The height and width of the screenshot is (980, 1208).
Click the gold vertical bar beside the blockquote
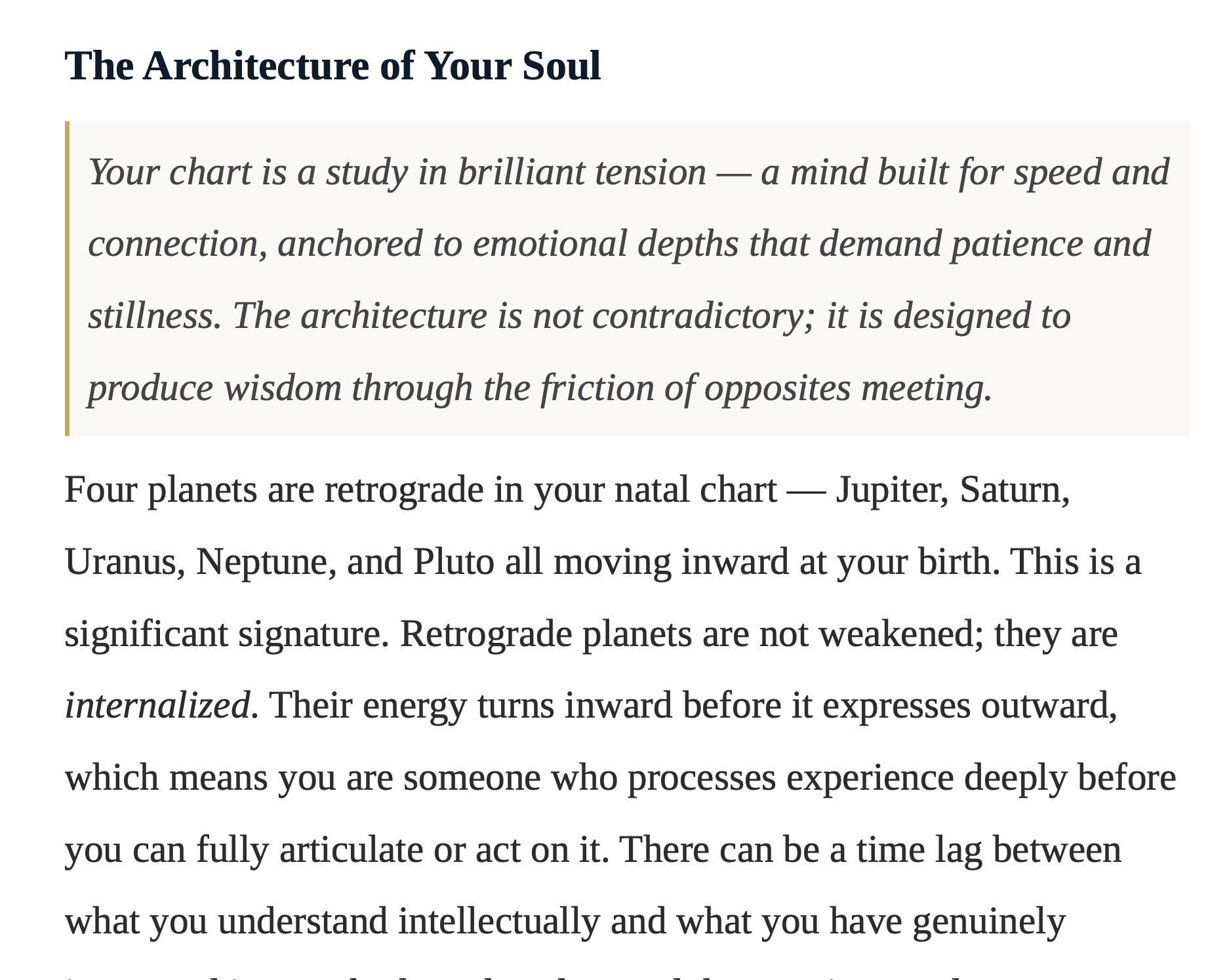point(67,278)
